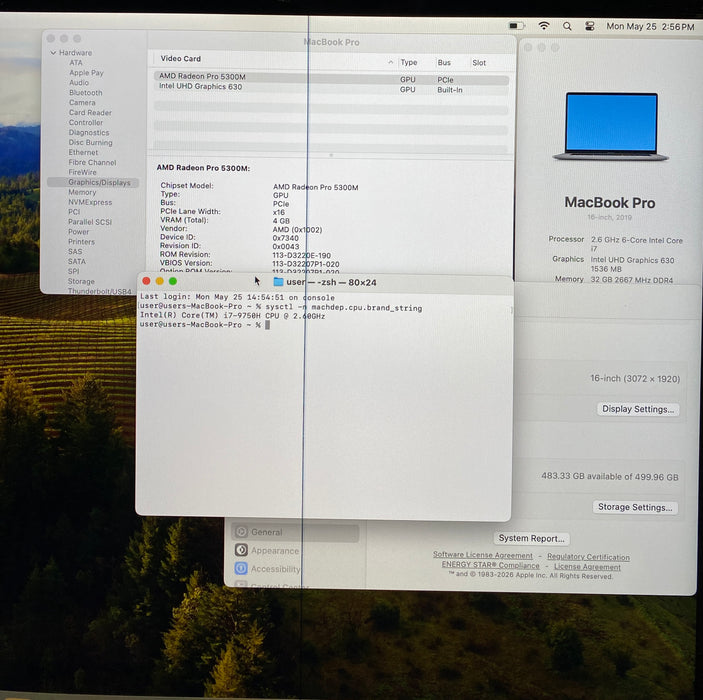Select Diagnostics in hardware list
This screenshot has width=703, height=700.
(89, 132)
